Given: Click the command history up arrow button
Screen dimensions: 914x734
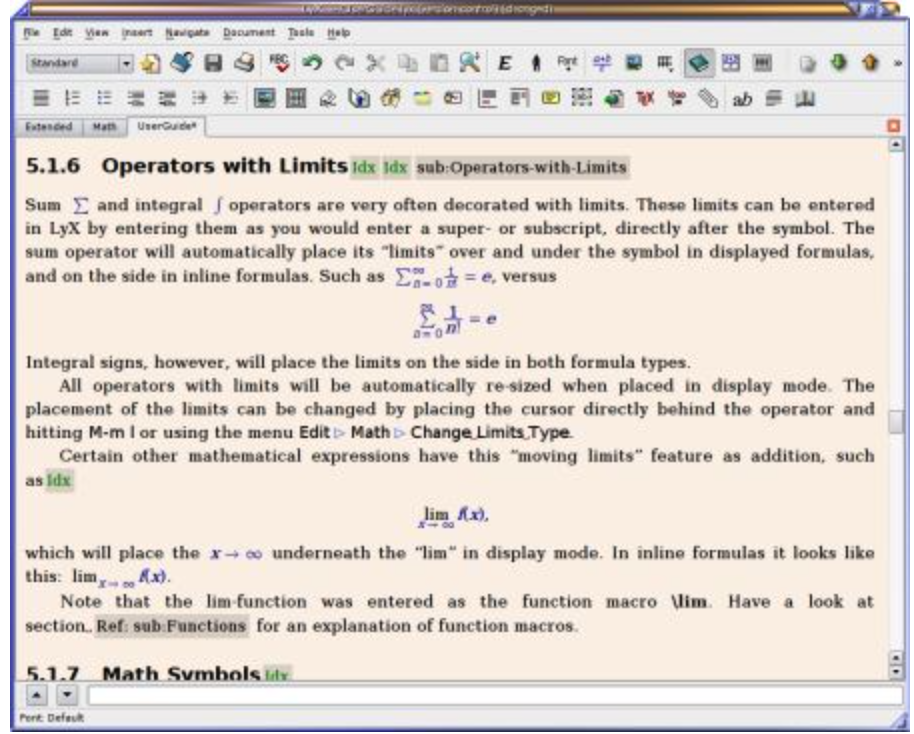Looking at the screenshot, I should point(36,695).
